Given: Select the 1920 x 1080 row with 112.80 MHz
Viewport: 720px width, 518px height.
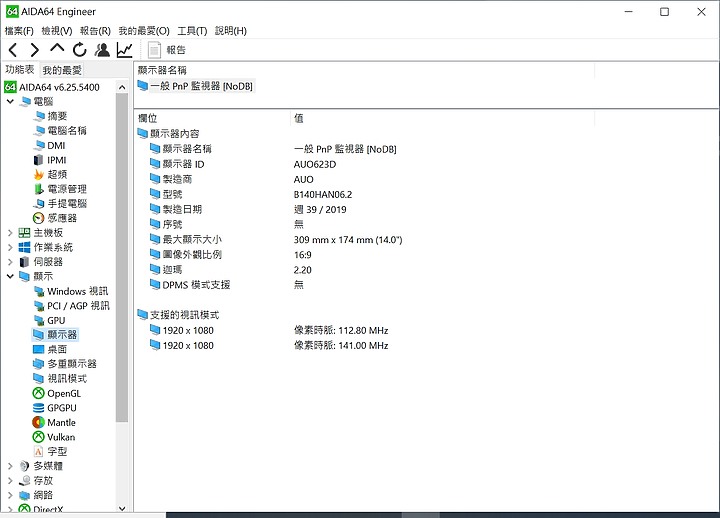Looking at the screenshot, I should 269,330.
